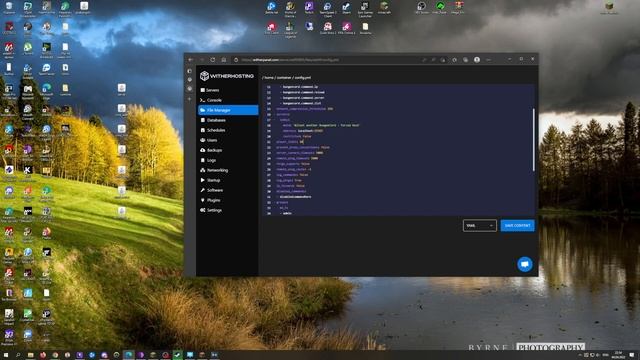Click the Windows Start button
Image resolution: width=640 pixels, height=360 pixels.
pyautogui.click(x=6, y=355)
